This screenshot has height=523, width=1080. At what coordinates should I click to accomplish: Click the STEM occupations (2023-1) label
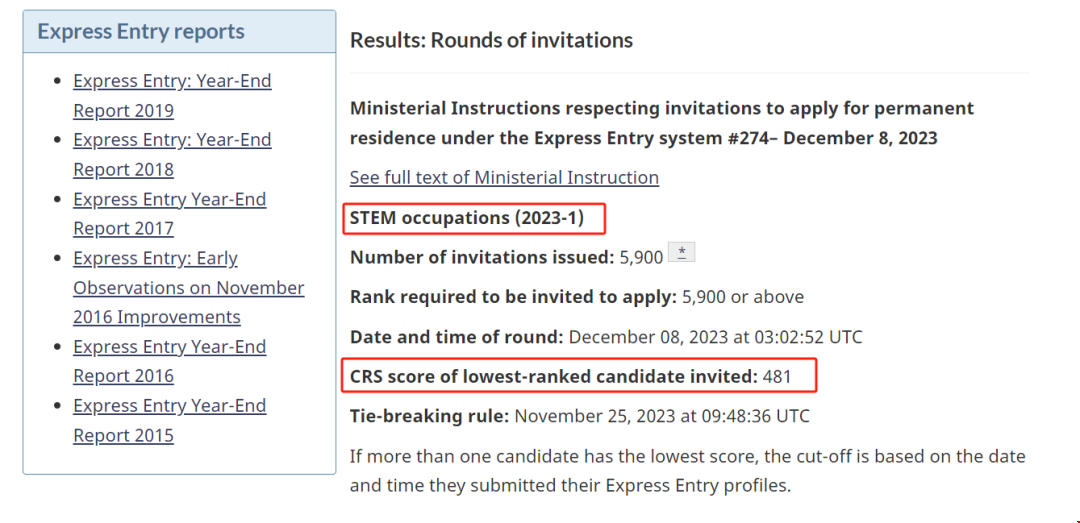pos(467,217)
